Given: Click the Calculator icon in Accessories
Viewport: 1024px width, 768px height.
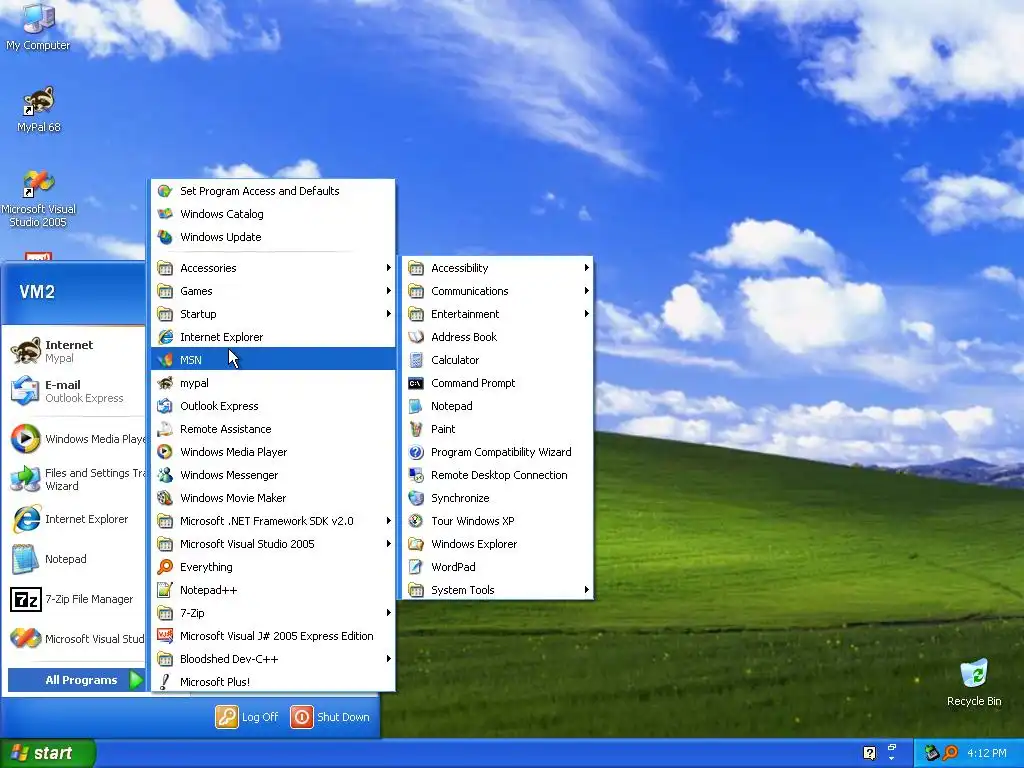Looking at the screenshot, I should (416, 360).
